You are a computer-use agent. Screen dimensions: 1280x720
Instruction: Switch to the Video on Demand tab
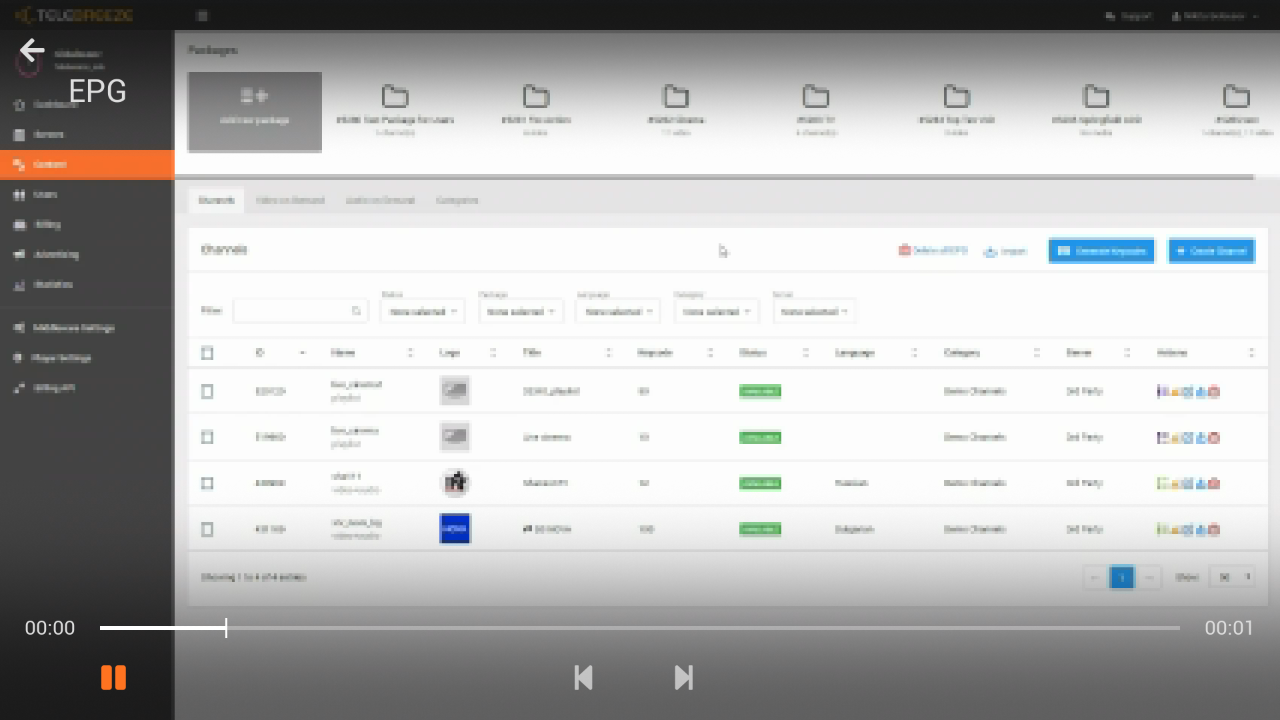click(x=290, y=200)
